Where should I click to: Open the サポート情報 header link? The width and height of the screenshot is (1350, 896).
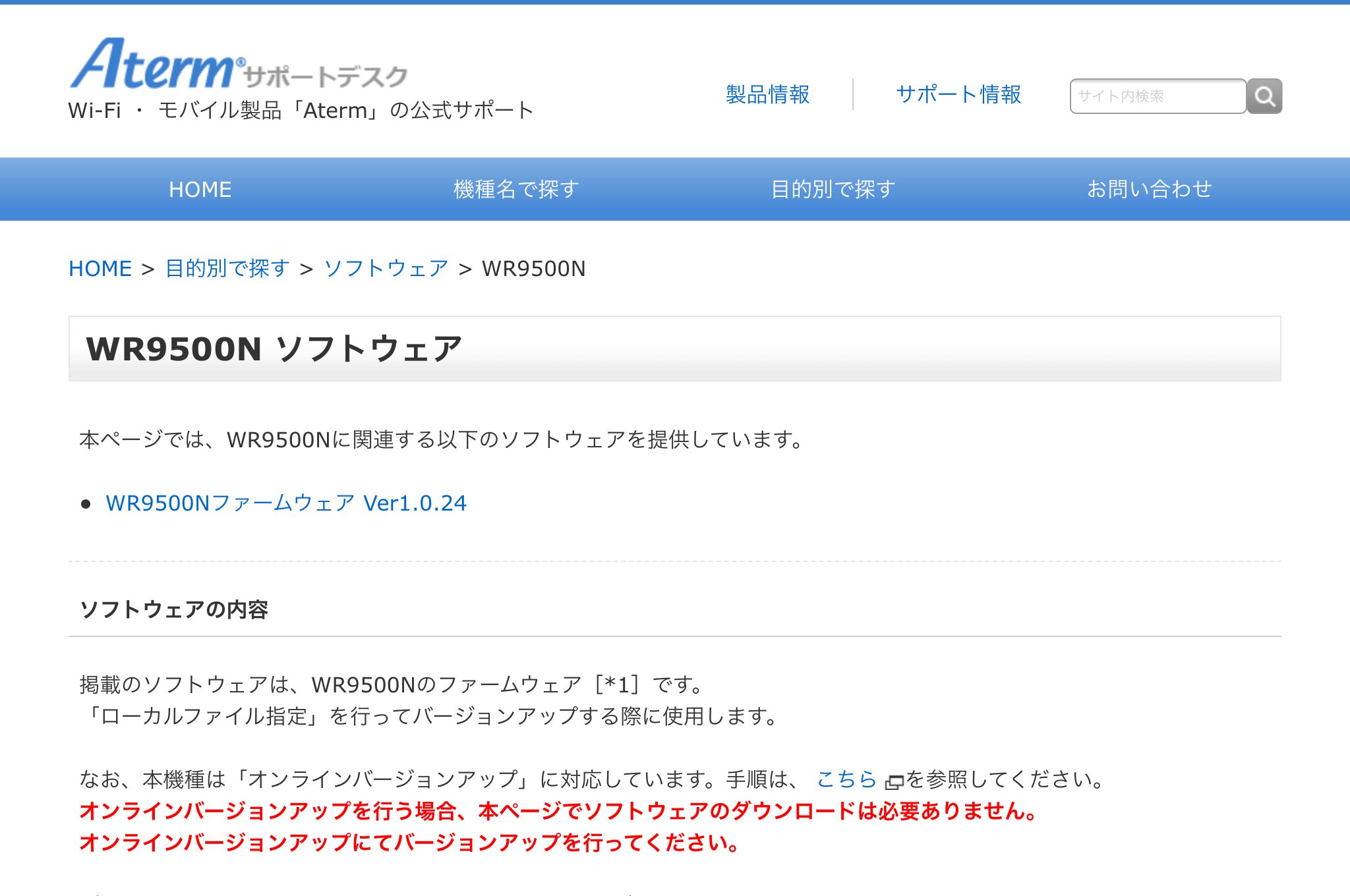pos(958,94)
